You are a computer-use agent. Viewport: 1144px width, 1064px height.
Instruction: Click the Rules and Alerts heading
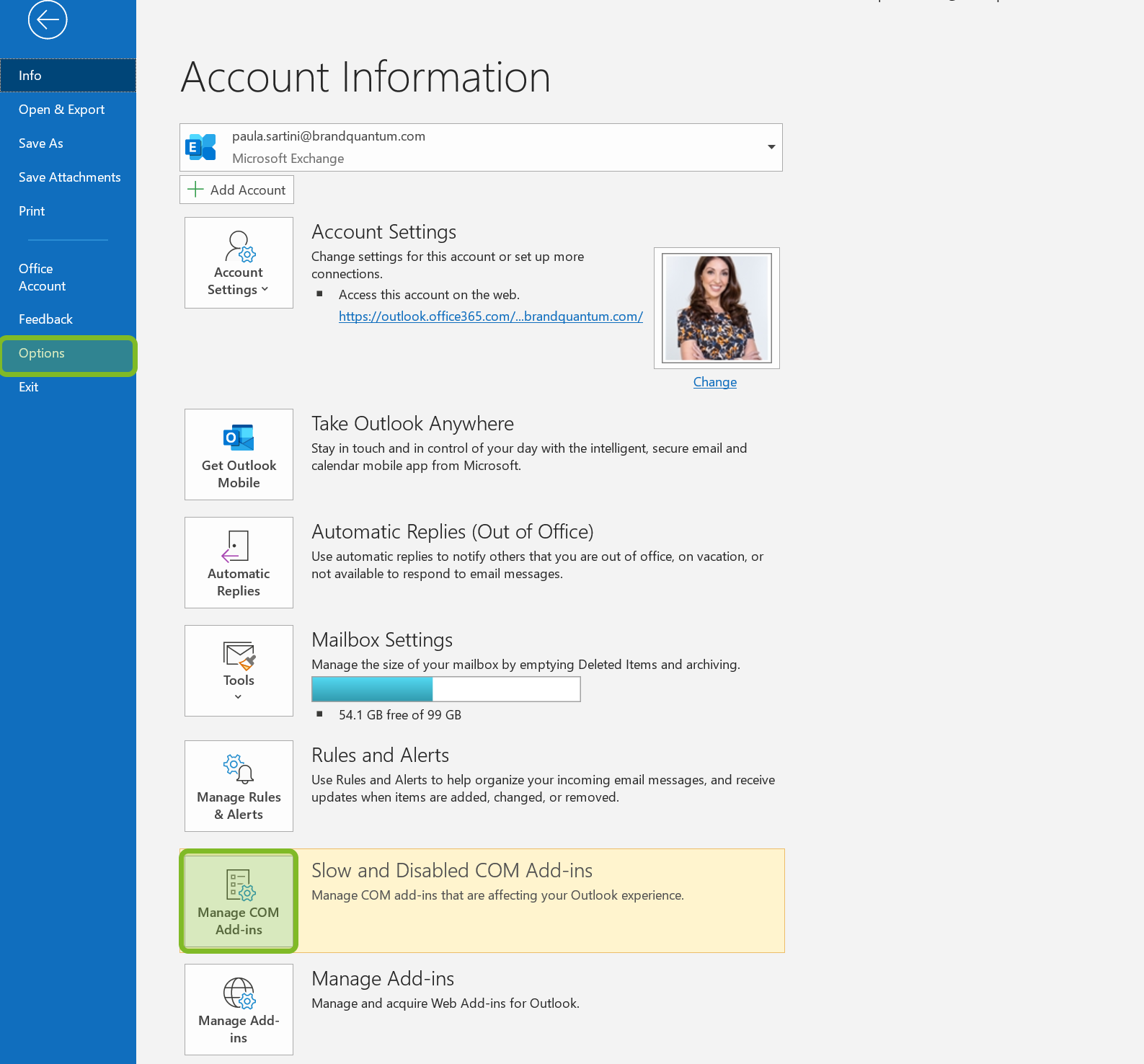pos(380,755)
